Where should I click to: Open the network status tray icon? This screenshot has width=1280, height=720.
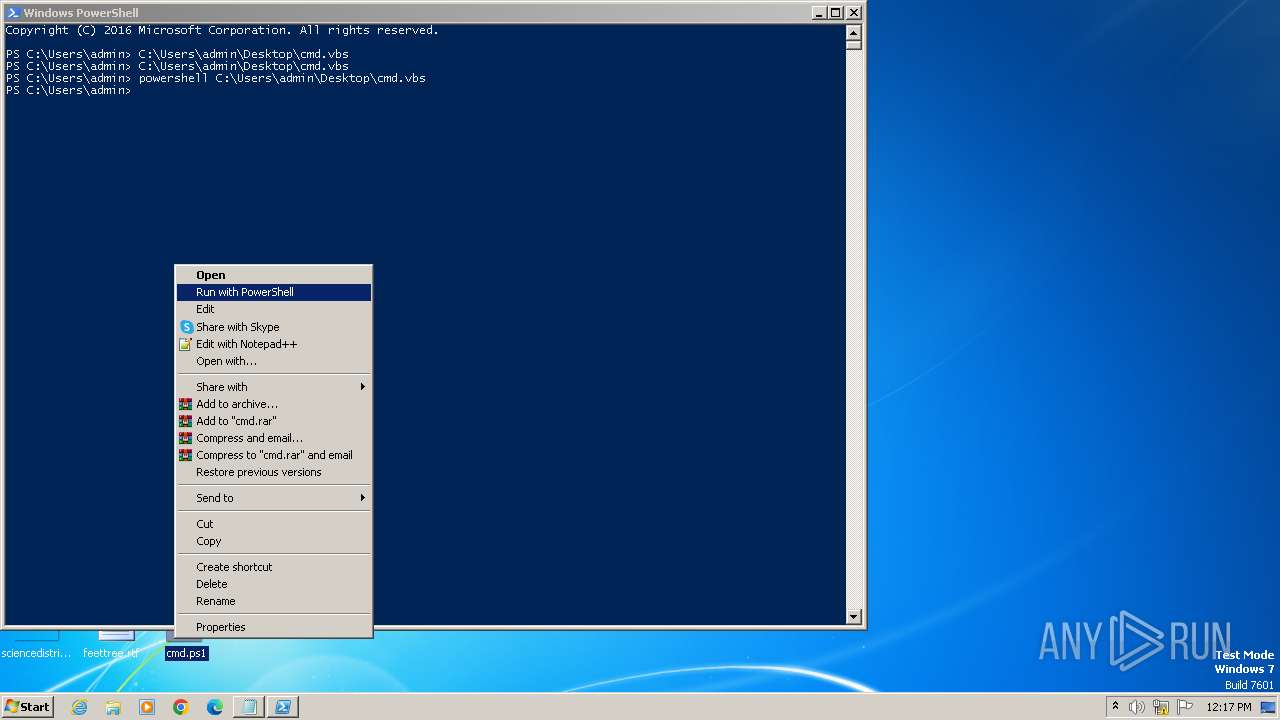(1161, 707)
